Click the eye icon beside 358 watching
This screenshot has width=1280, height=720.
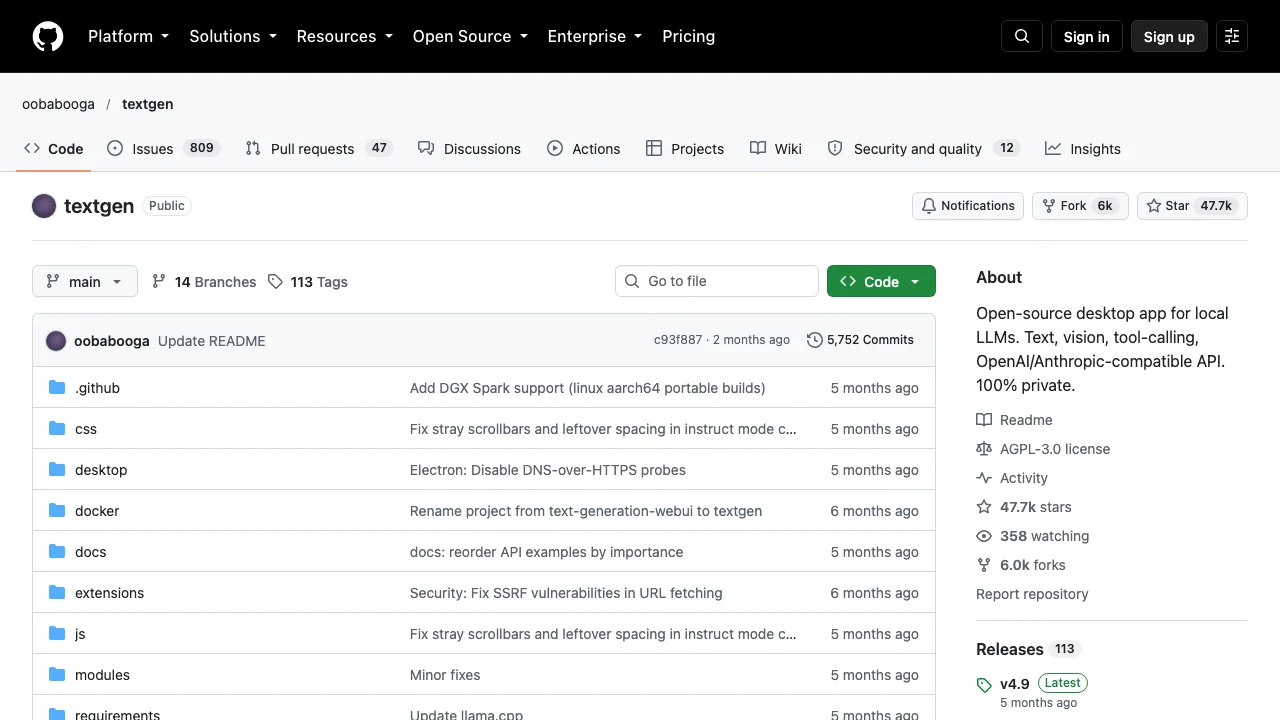click(x=984, y=536)
